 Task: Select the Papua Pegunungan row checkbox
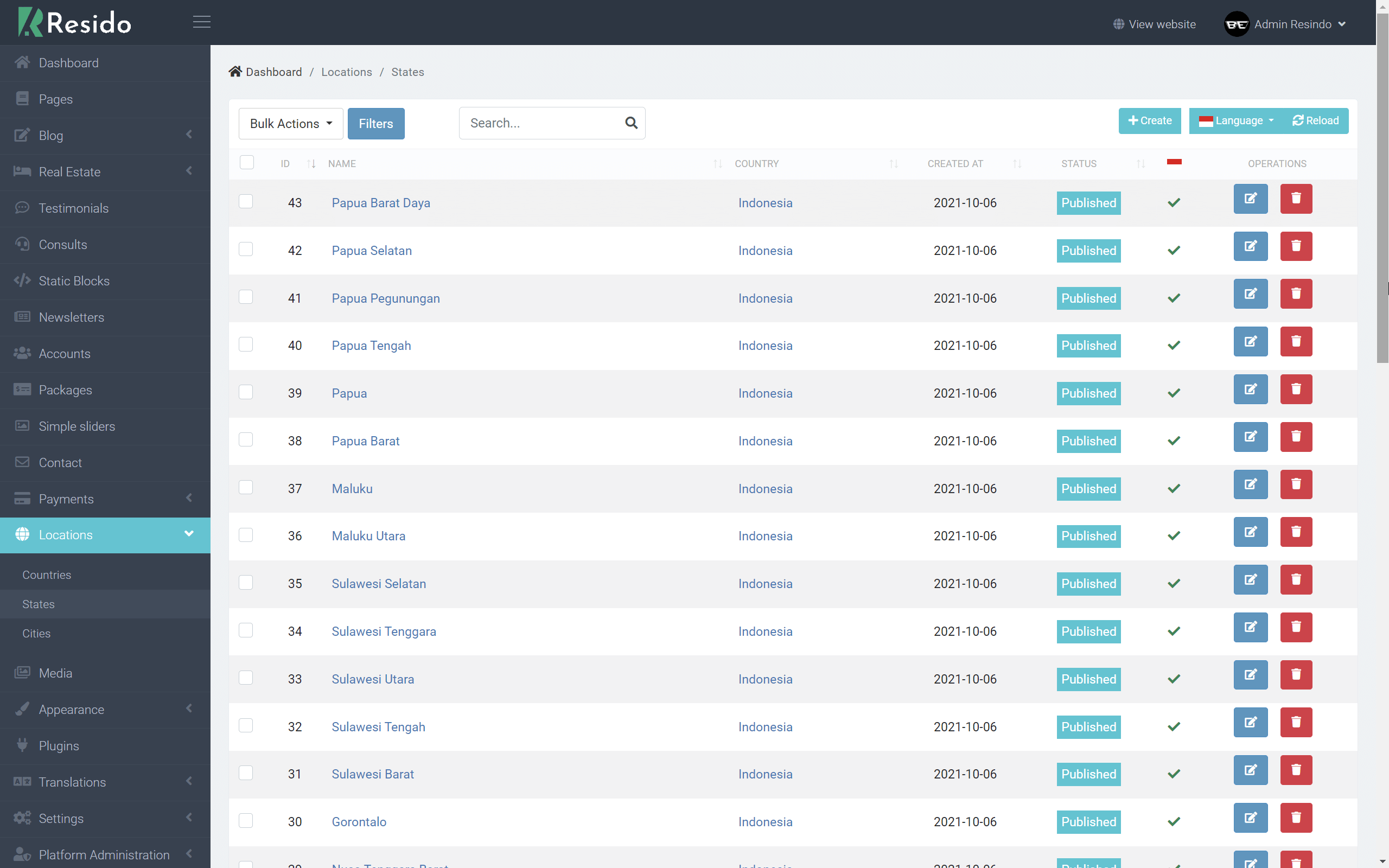click(246, 297)
